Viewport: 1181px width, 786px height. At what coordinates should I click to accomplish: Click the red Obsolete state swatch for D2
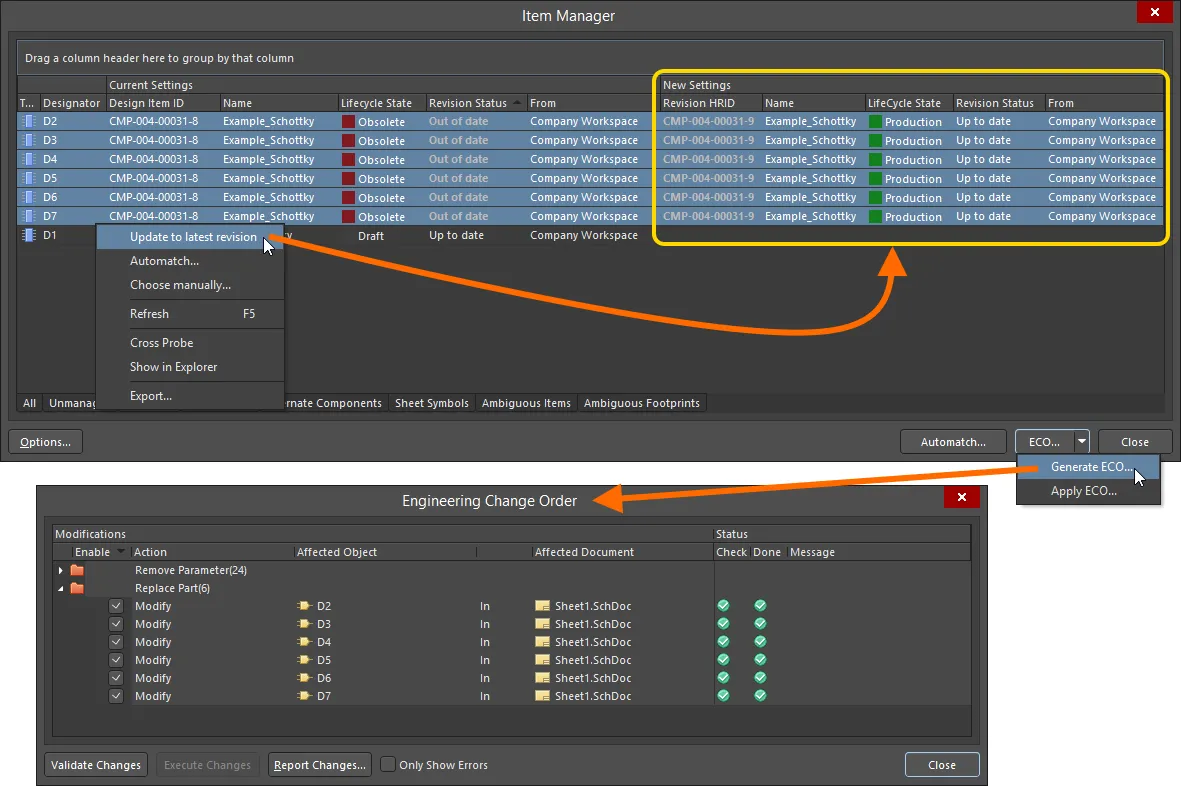pyautogui.click(x=349, y=121)
